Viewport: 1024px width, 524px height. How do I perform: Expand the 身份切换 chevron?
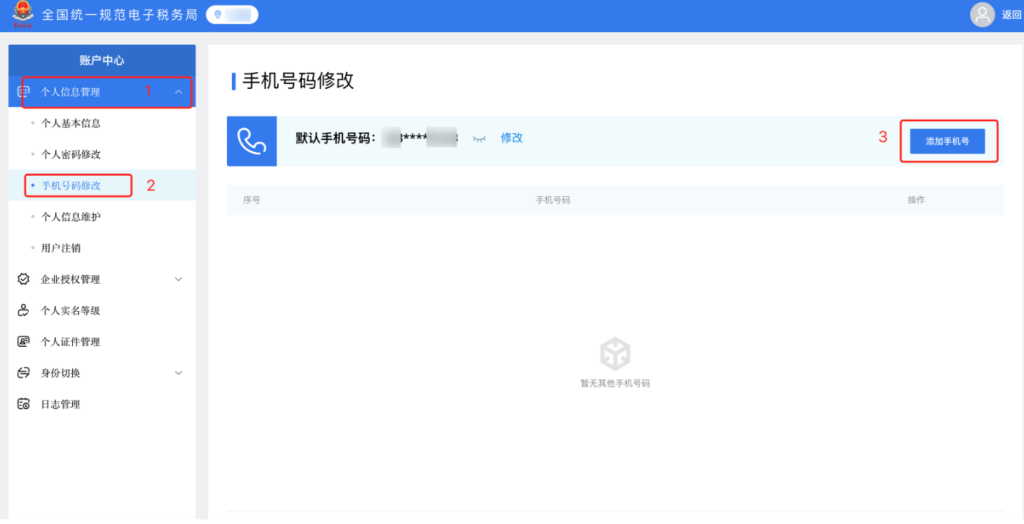(x=178, y=373)
